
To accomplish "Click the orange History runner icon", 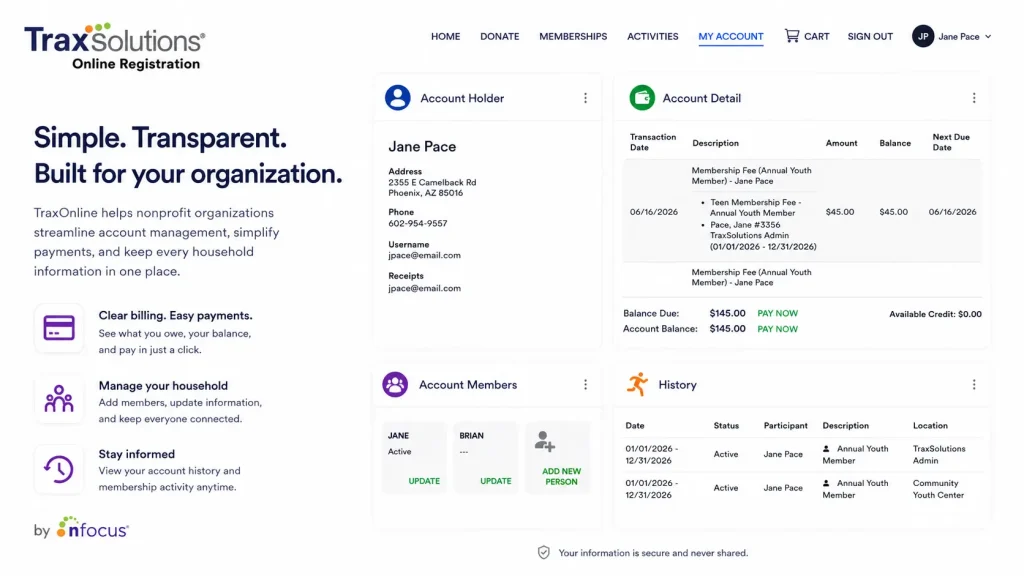I will tap(637, 385).
